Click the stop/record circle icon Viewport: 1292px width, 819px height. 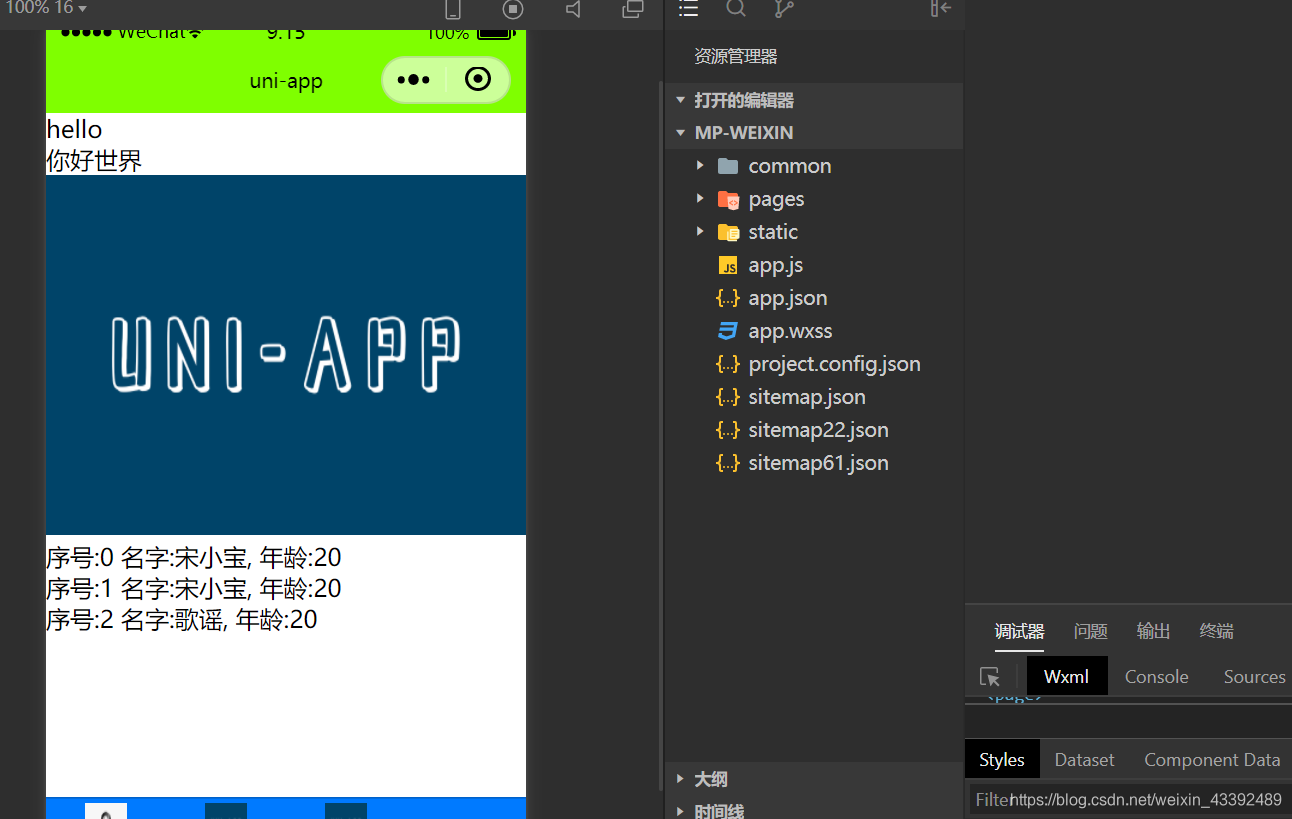pos(513,9)
